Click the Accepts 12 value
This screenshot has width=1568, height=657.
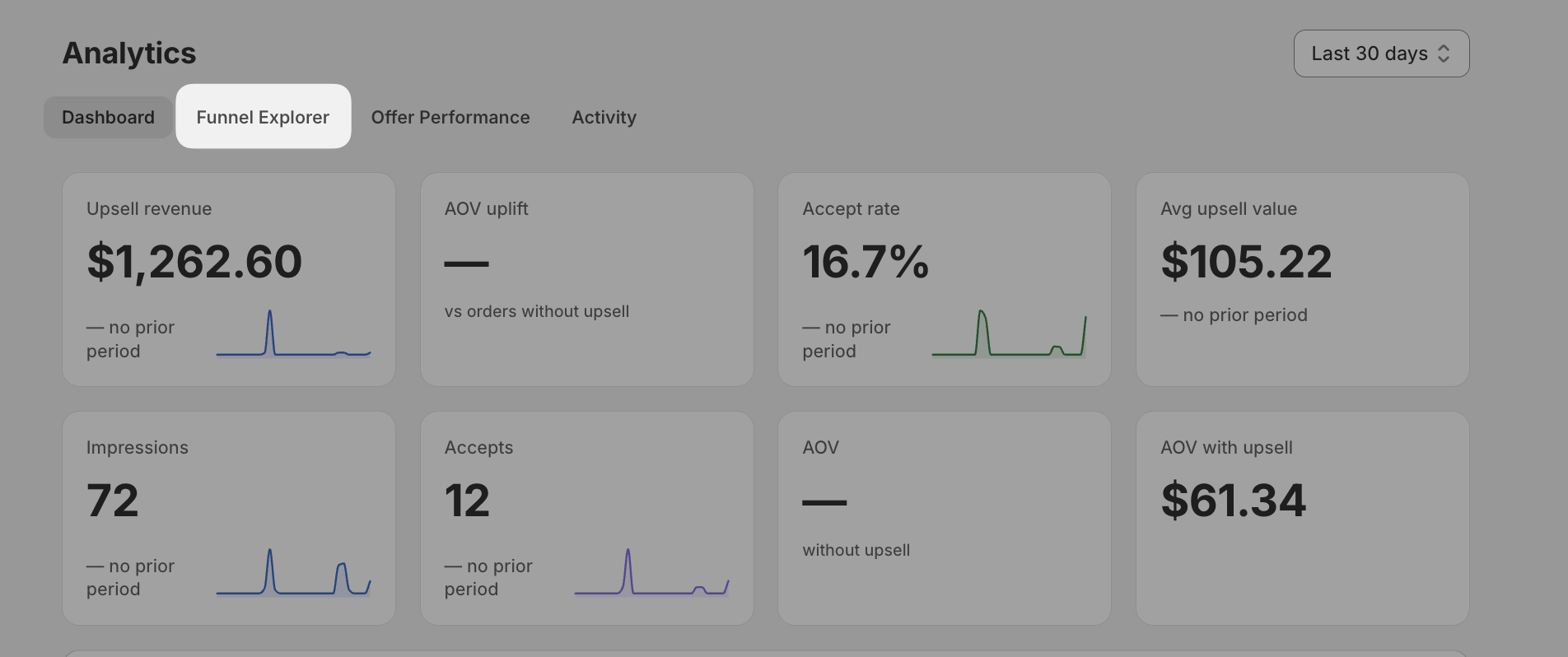467,501
